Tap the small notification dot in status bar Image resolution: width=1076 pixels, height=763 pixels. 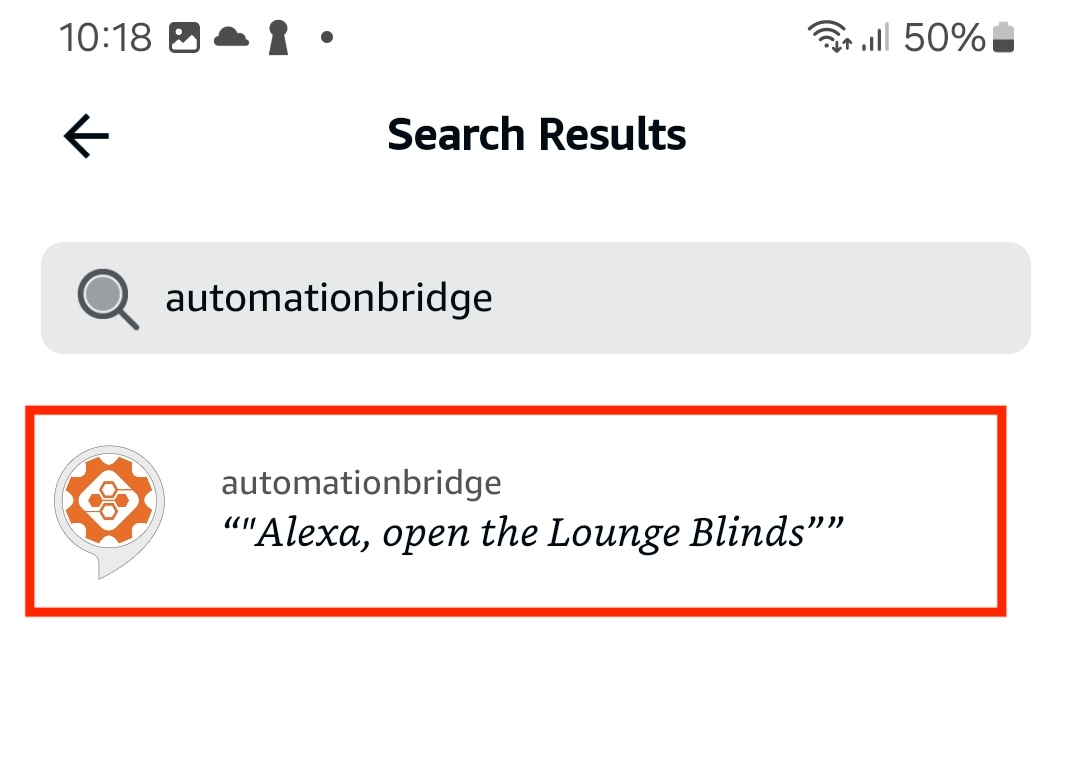[x=326, y=39]
